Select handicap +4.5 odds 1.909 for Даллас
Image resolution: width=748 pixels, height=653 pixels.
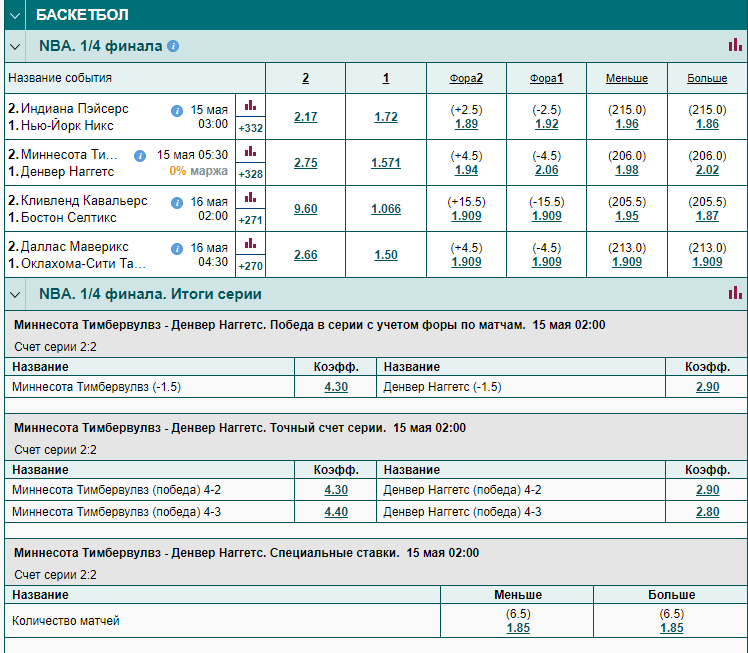466,262
